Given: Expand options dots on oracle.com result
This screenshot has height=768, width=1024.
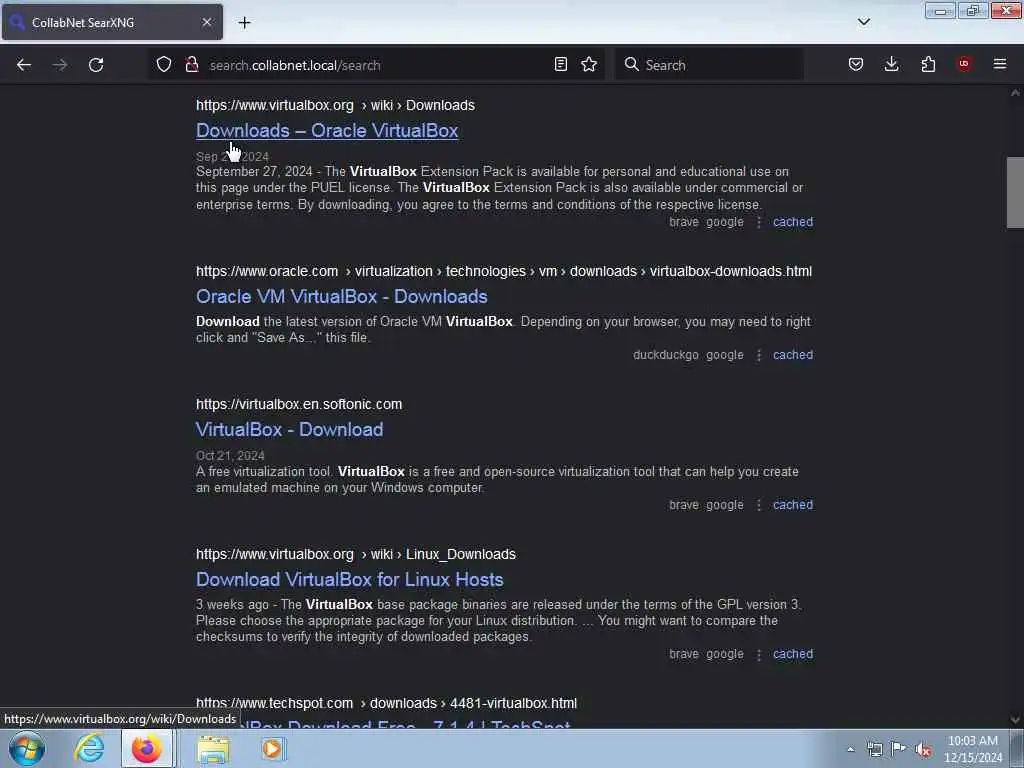Looking at the screenshot, I should pos(758,355).
